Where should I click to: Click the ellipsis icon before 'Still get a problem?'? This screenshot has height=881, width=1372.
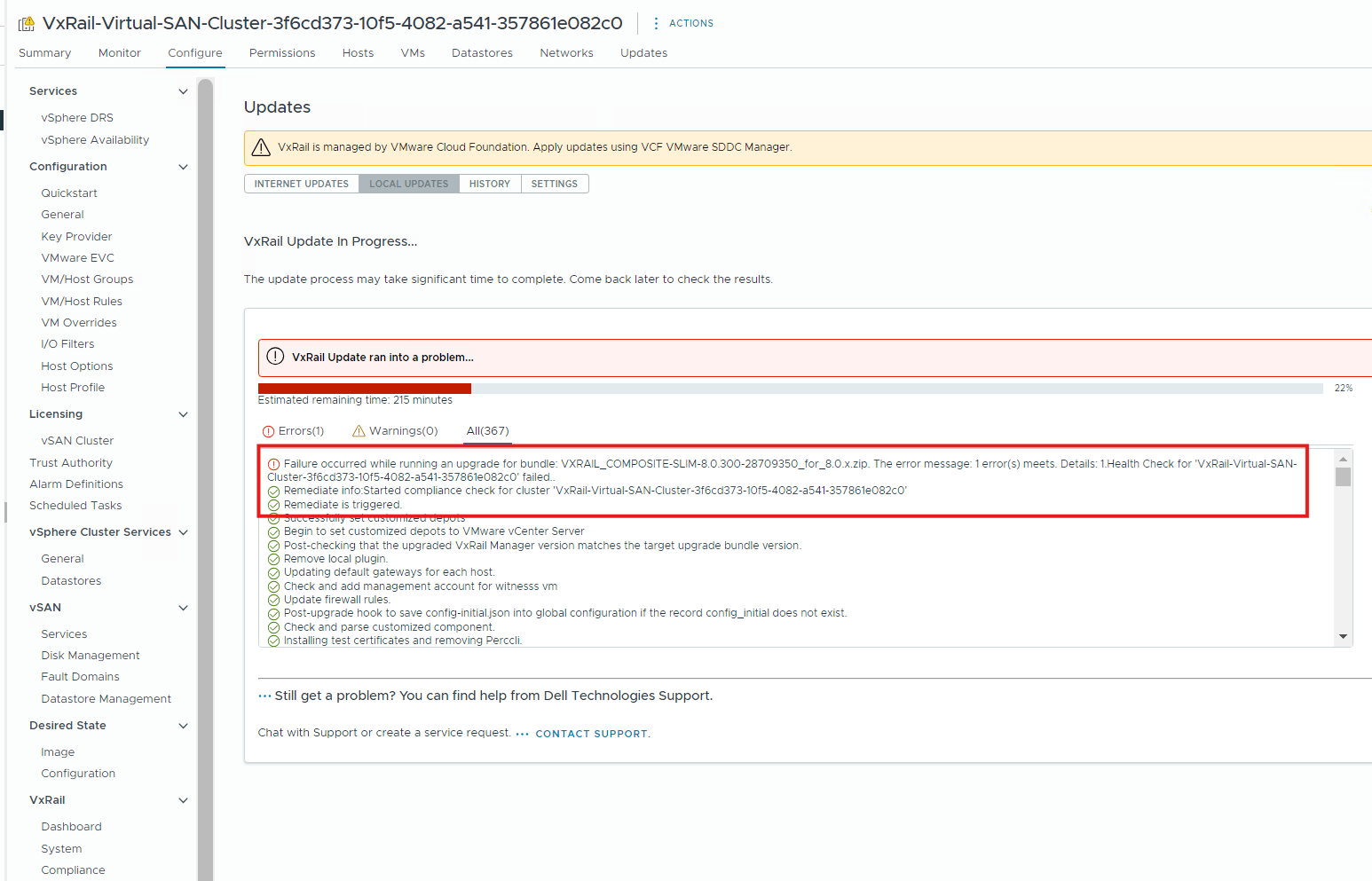(x=264, y=695)
